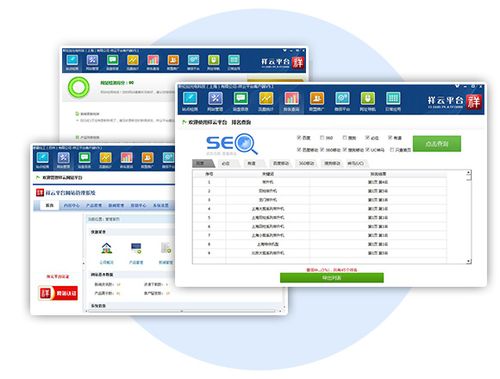Toggle the 必应 checkbox in the upper row

[368, 137]
